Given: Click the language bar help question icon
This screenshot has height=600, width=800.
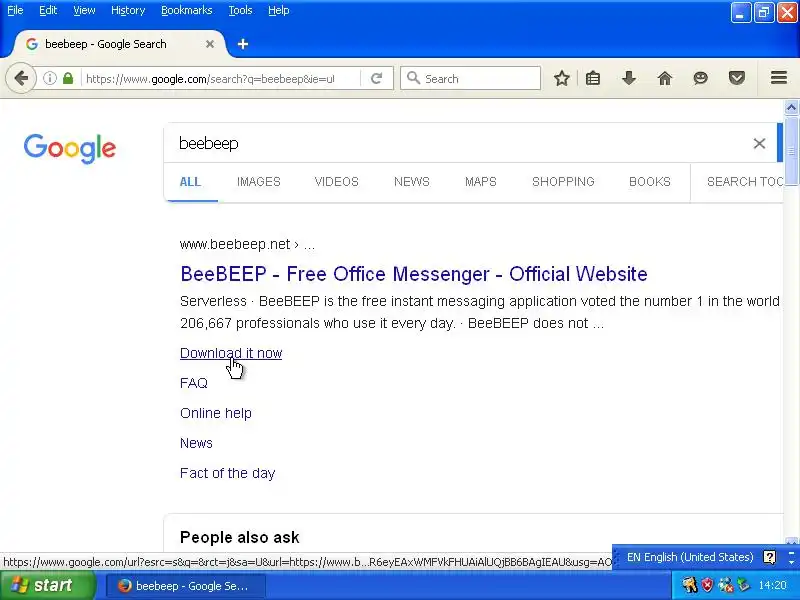Looking at the screenshot, I should point(769,557).
